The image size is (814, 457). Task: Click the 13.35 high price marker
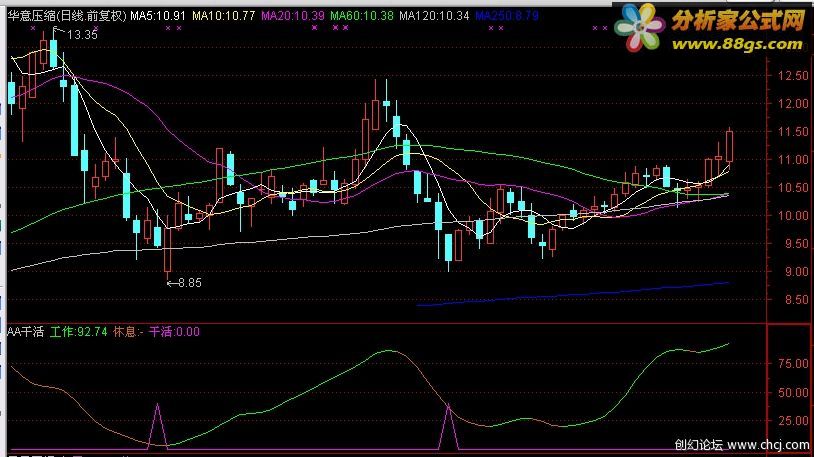click(82, 35)
